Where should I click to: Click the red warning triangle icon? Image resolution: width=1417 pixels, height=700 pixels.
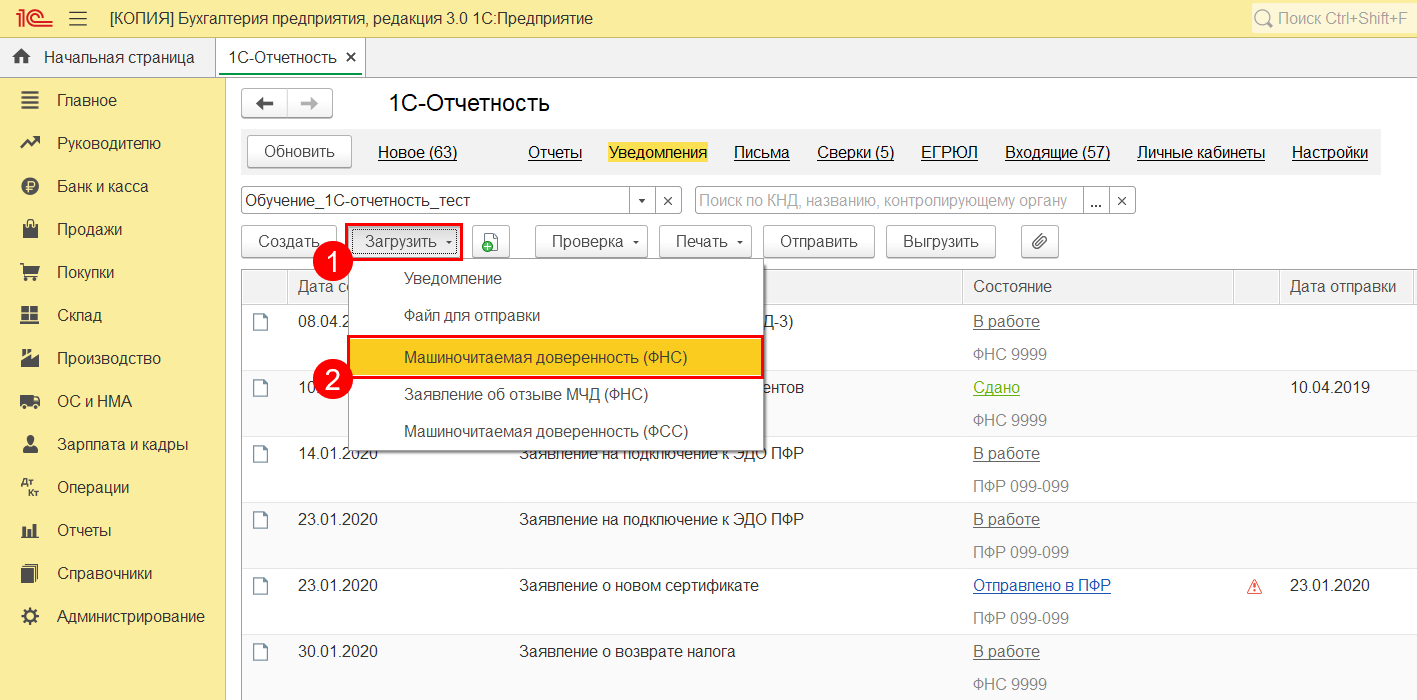click(x=1254, y=587)
